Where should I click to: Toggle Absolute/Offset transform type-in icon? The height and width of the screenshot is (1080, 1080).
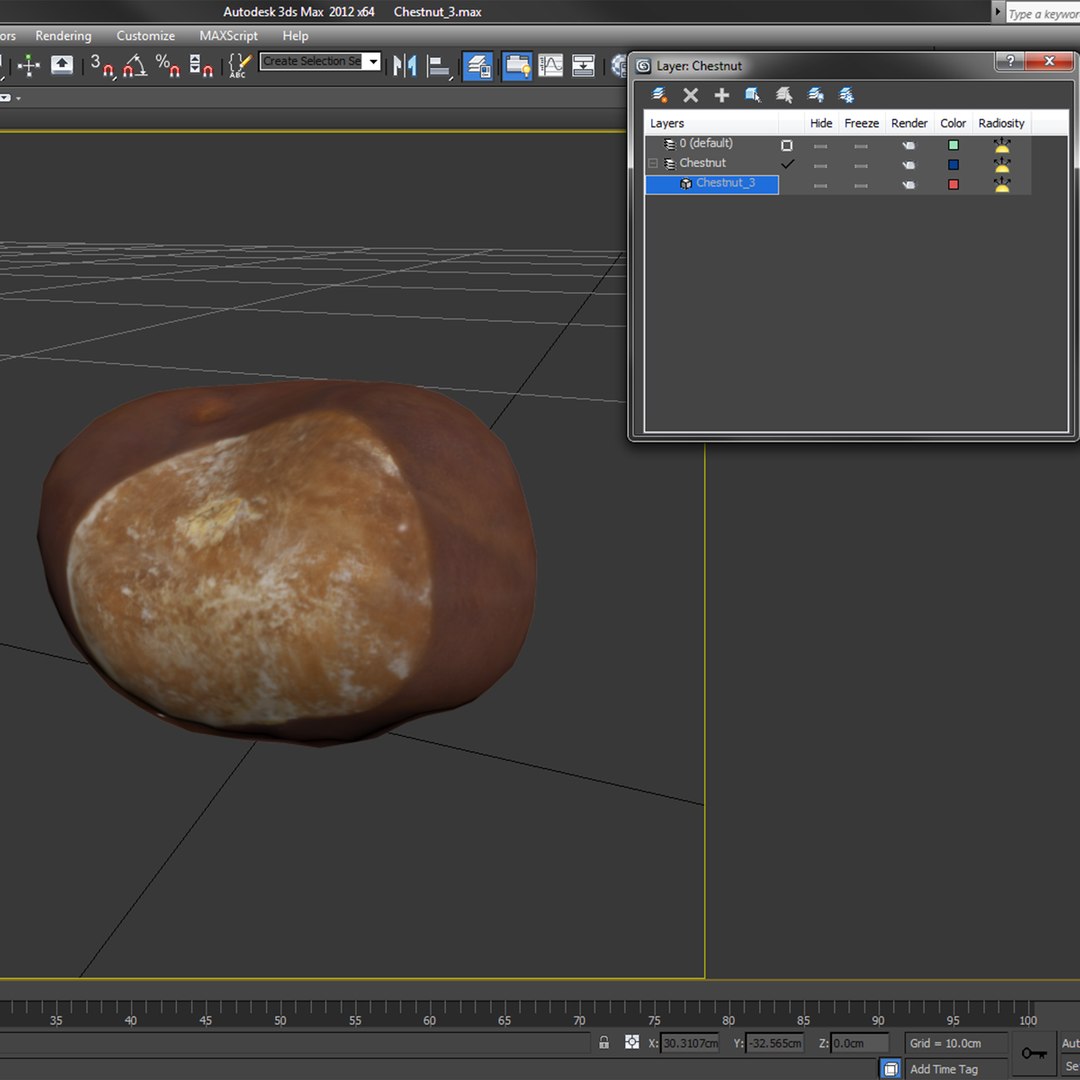tap(632, 1042)
